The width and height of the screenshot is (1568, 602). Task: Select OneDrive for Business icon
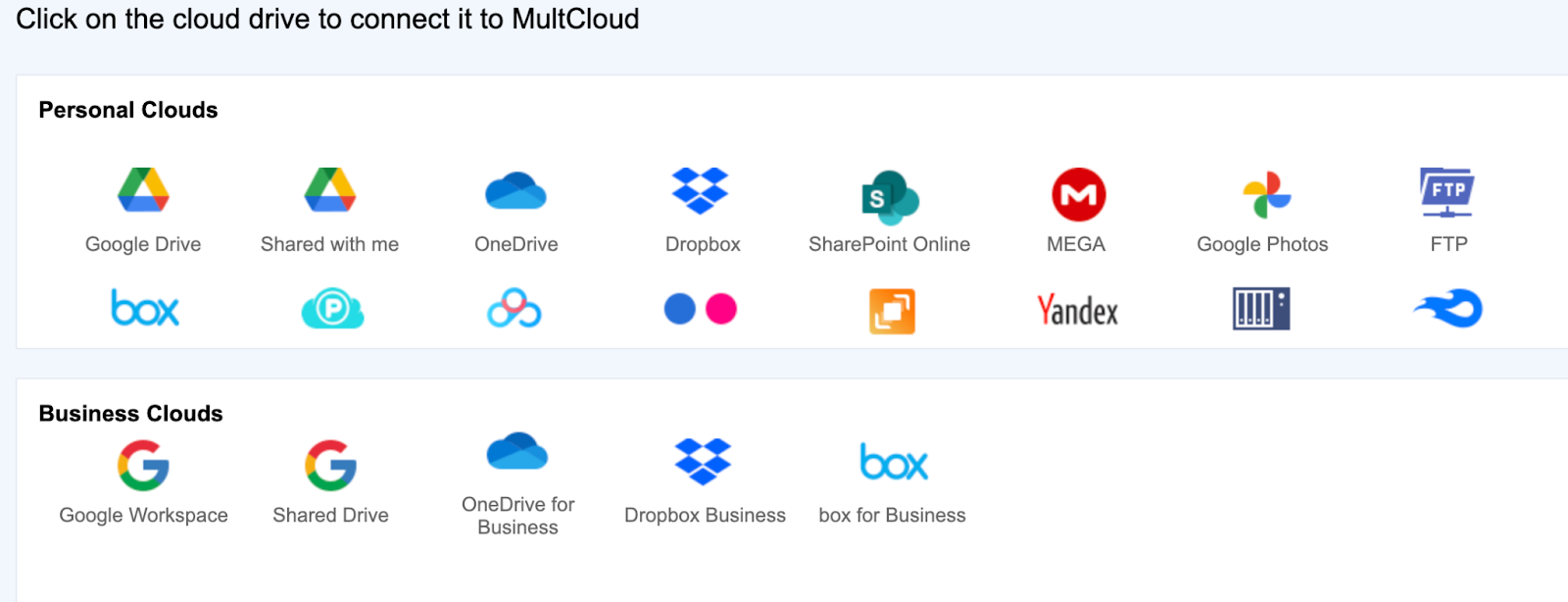click(x=517, y=451)
